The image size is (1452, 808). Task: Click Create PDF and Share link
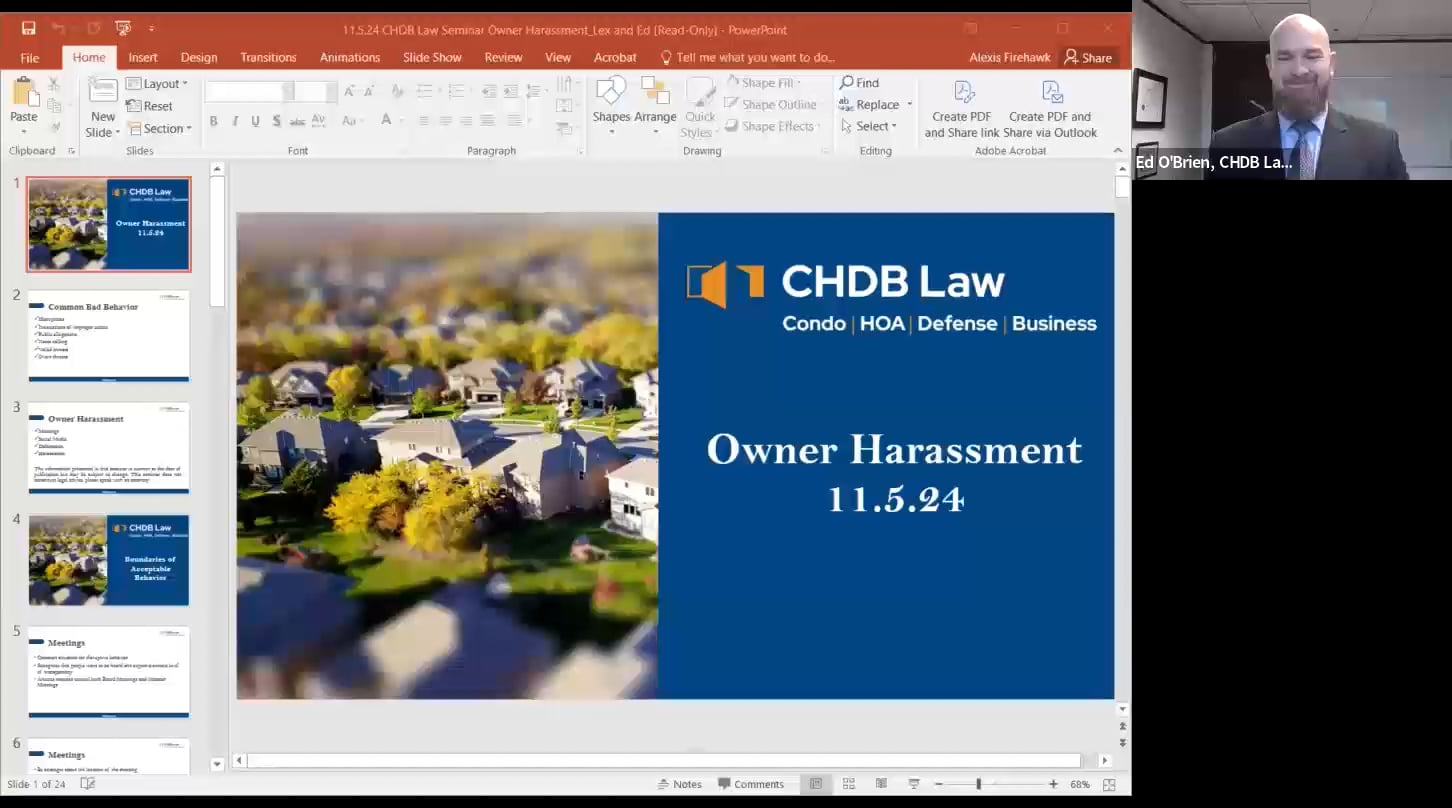coord(961,109)
